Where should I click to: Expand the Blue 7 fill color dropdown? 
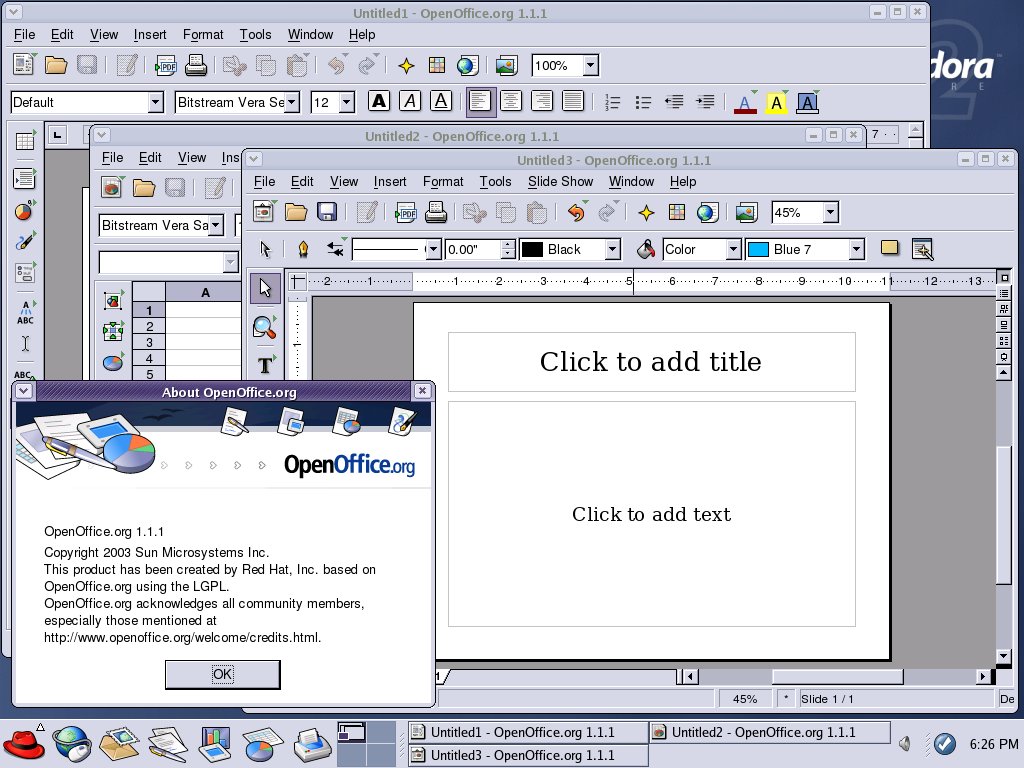(x=856, y=249)
